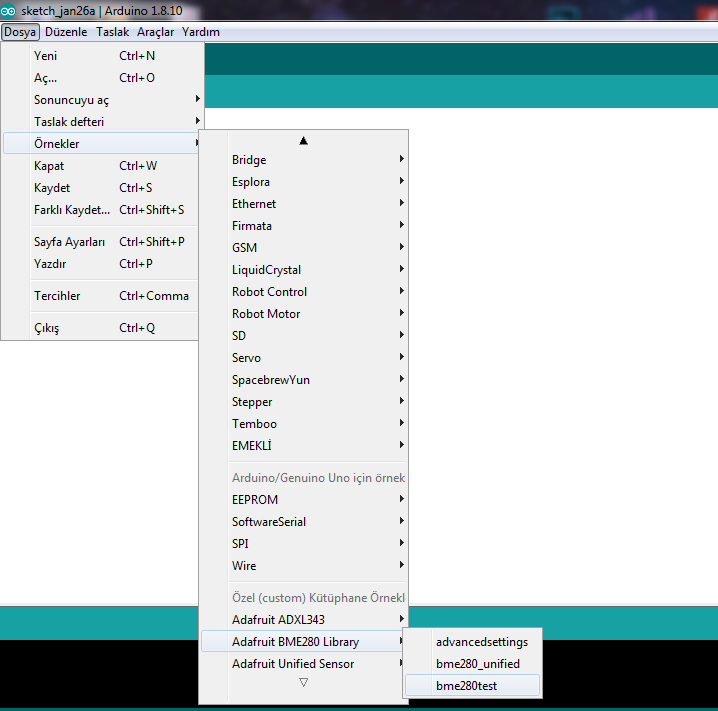Open Sayfa Ayarları page setup

tap(101, 242)
